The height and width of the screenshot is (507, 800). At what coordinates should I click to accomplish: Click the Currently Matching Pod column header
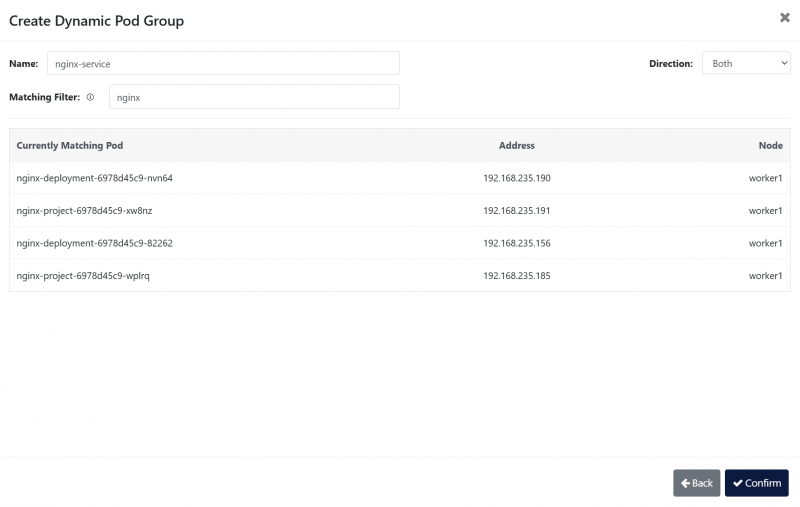click(x=70, y=145)
